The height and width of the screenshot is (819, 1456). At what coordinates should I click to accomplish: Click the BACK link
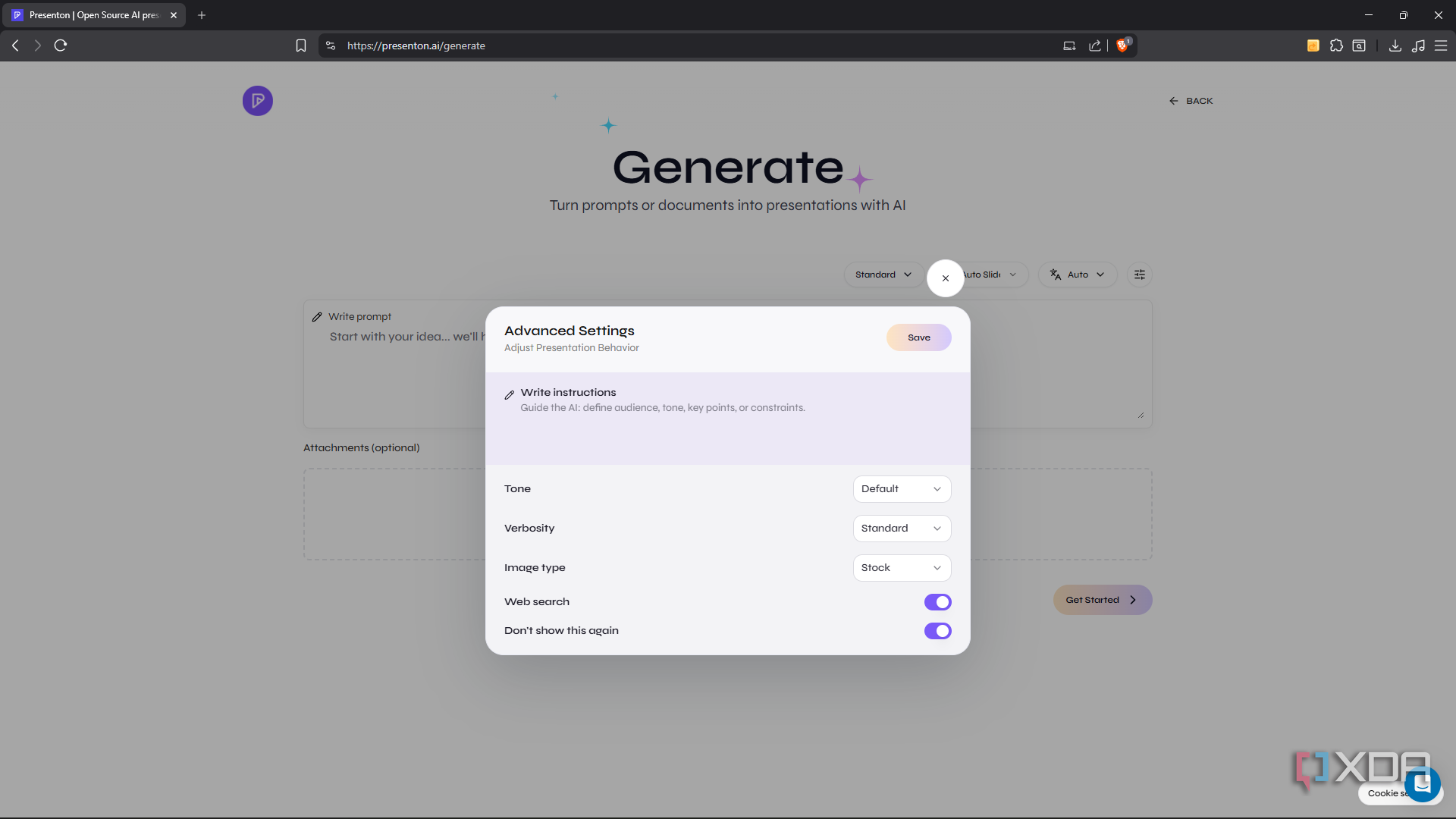pos(1191,101)
